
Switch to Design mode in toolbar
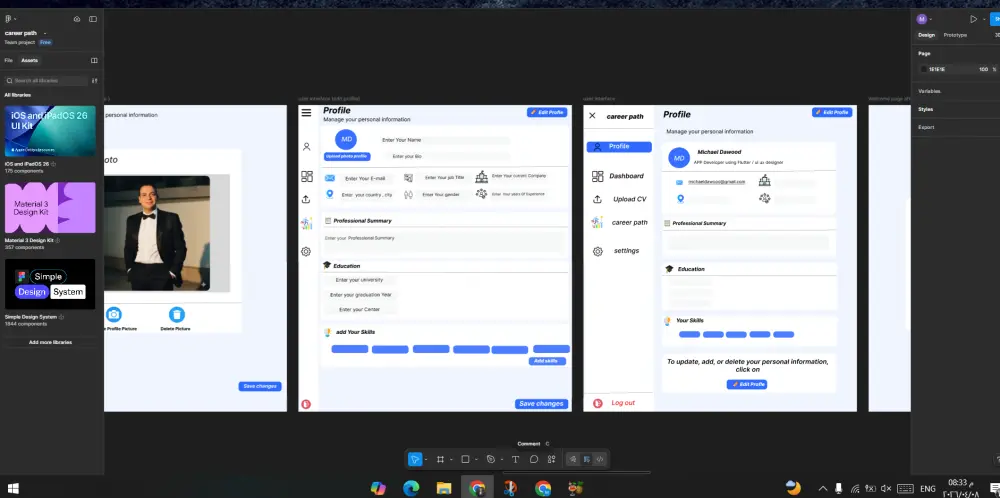click(x=586, y=459)
